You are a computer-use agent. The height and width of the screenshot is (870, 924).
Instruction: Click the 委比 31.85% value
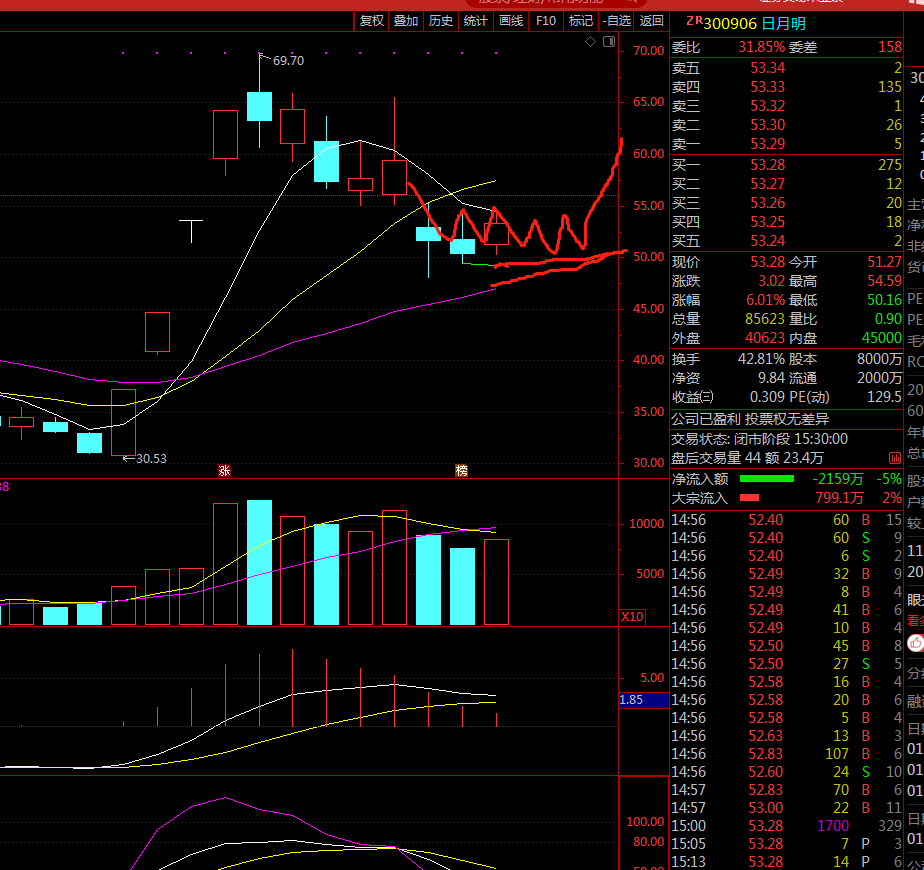pos(761,47)
